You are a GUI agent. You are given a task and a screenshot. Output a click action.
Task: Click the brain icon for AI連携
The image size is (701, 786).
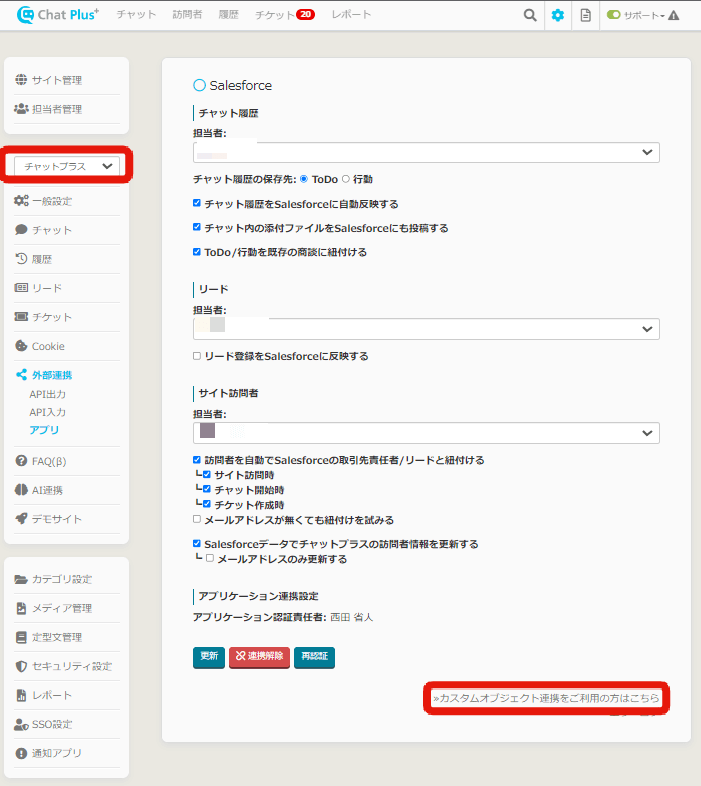[x=21, y=490]
